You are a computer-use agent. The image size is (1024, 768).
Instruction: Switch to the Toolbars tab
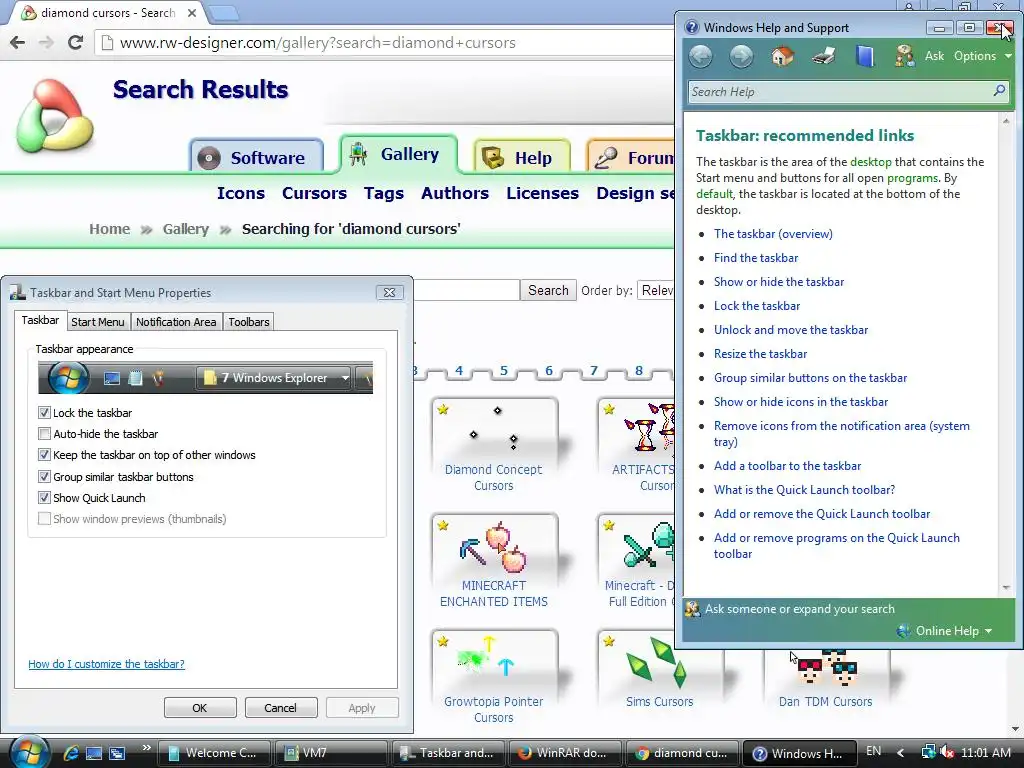pyautogui.click(x=248, y=322)
